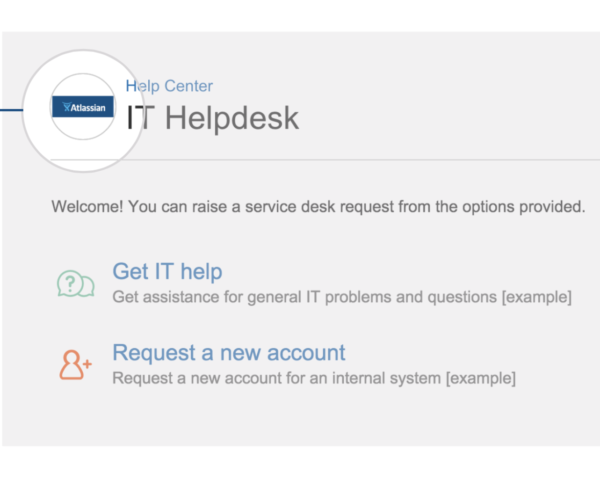This screenshot has height=480, width=600.
Task: Click the smaller speech bubble behind the question bubble
Action: point(89,286)
